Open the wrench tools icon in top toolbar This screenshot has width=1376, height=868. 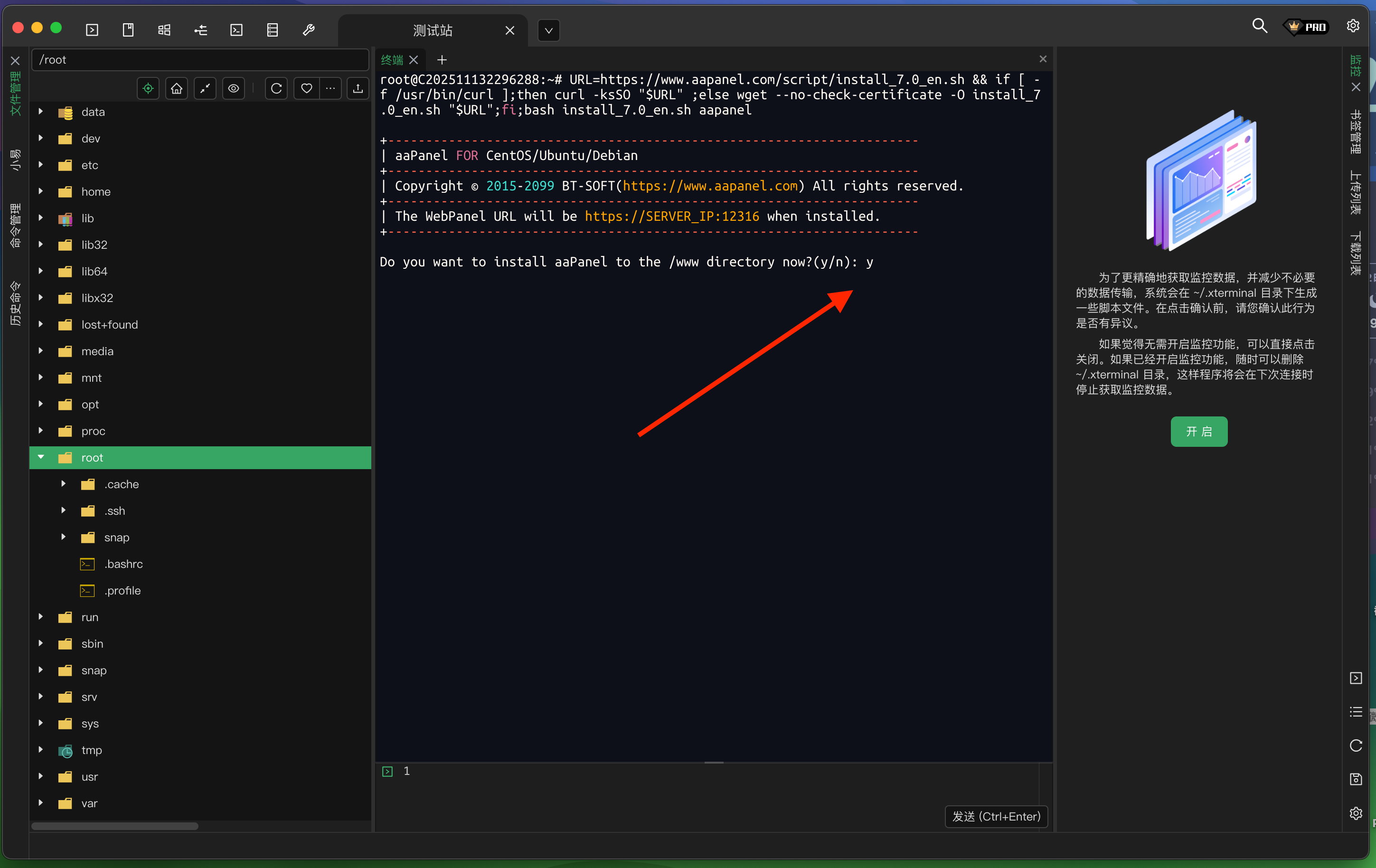coord(309,30)
